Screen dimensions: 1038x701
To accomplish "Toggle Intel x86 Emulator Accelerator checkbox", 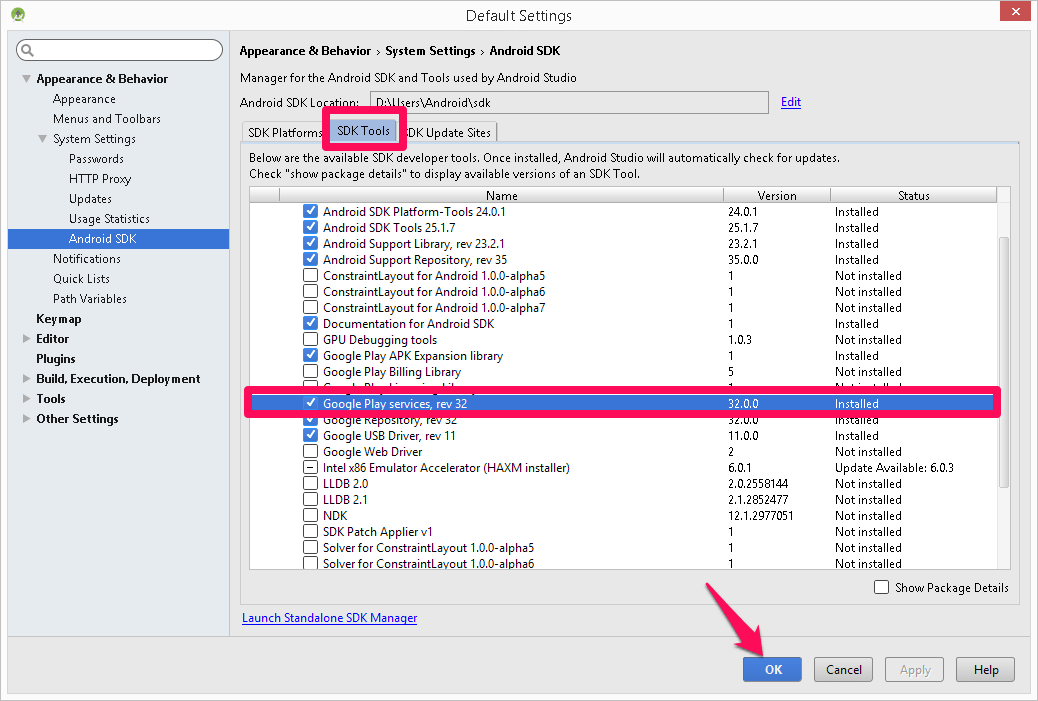I will (x=310, y=467).
